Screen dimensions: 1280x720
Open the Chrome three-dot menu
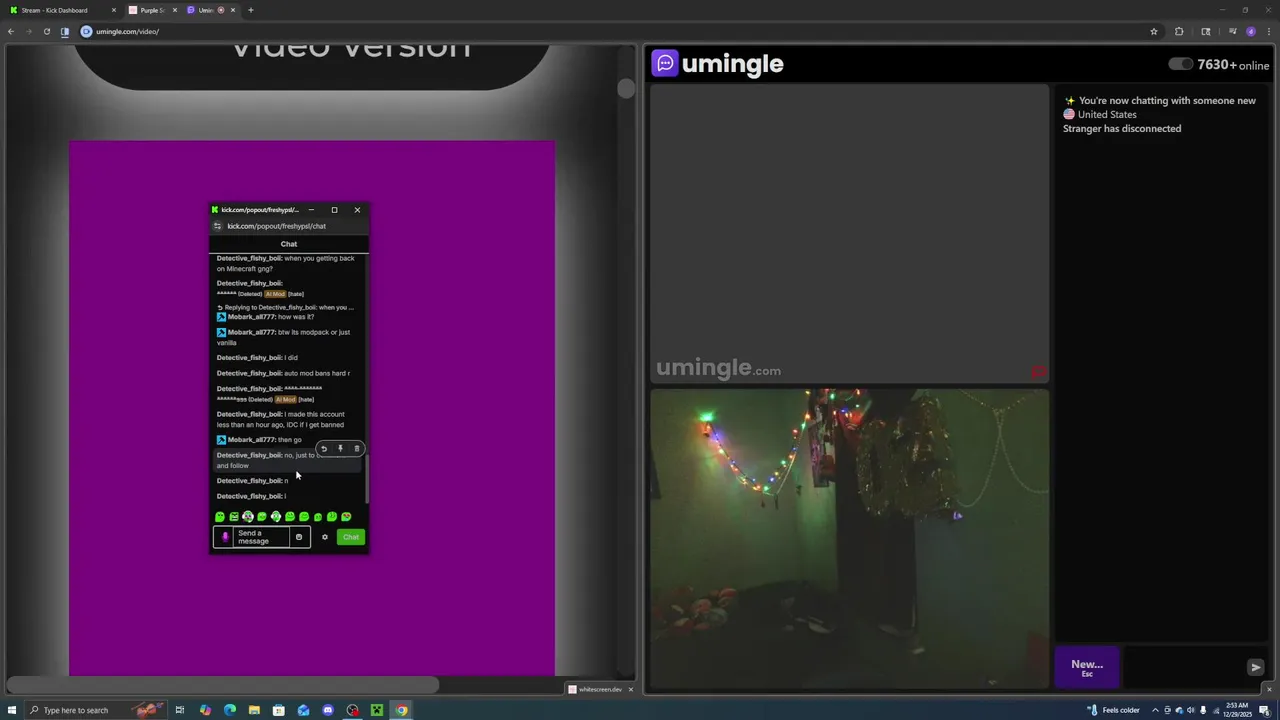pyautogui.click(x=1268, y=31)
